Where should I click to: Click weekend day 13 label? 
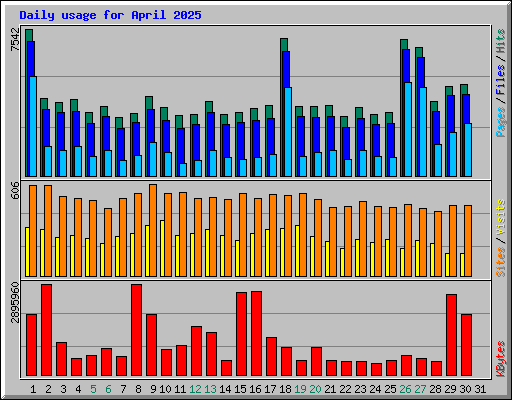click(210, 389)
